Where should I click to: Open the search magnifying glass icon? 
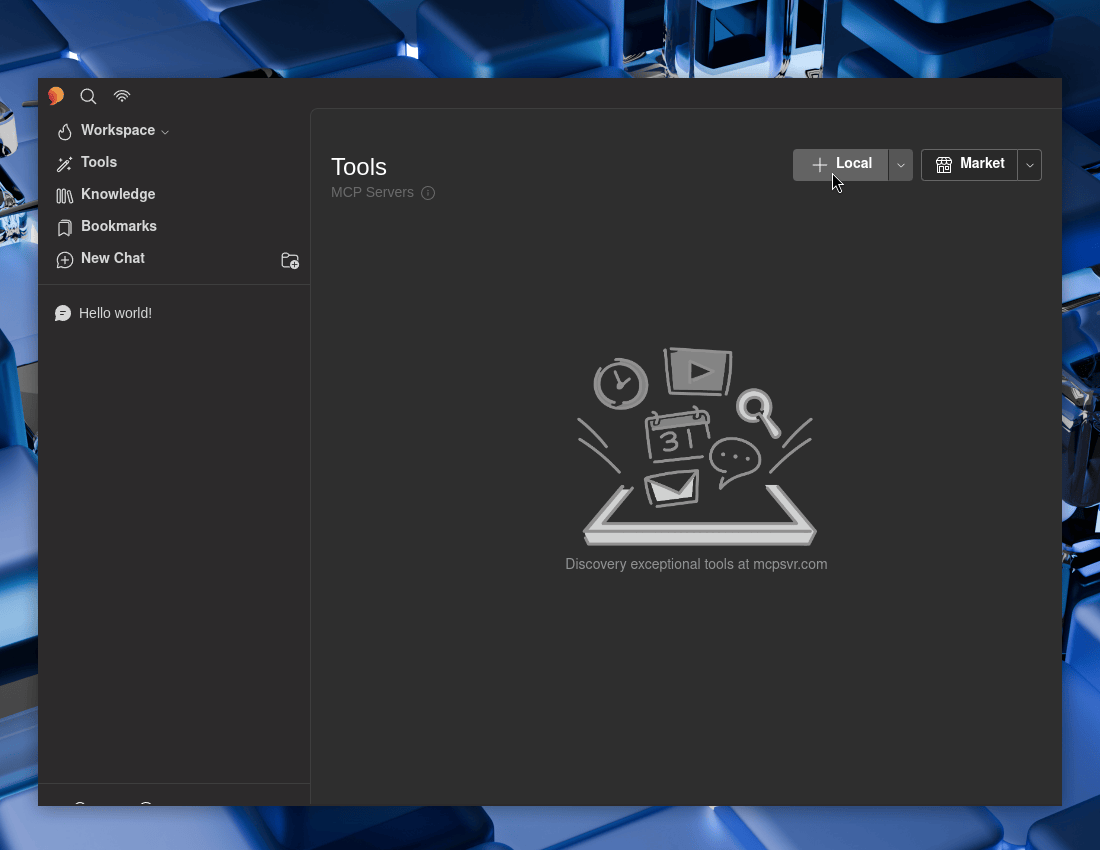coord(88,96)
